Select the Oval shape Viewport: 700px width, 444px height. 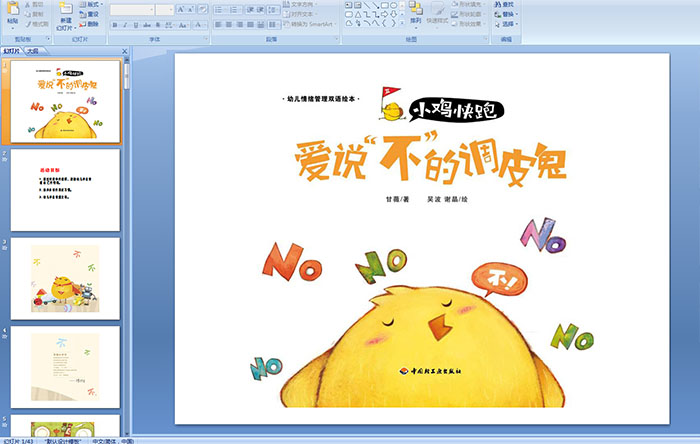393,5
